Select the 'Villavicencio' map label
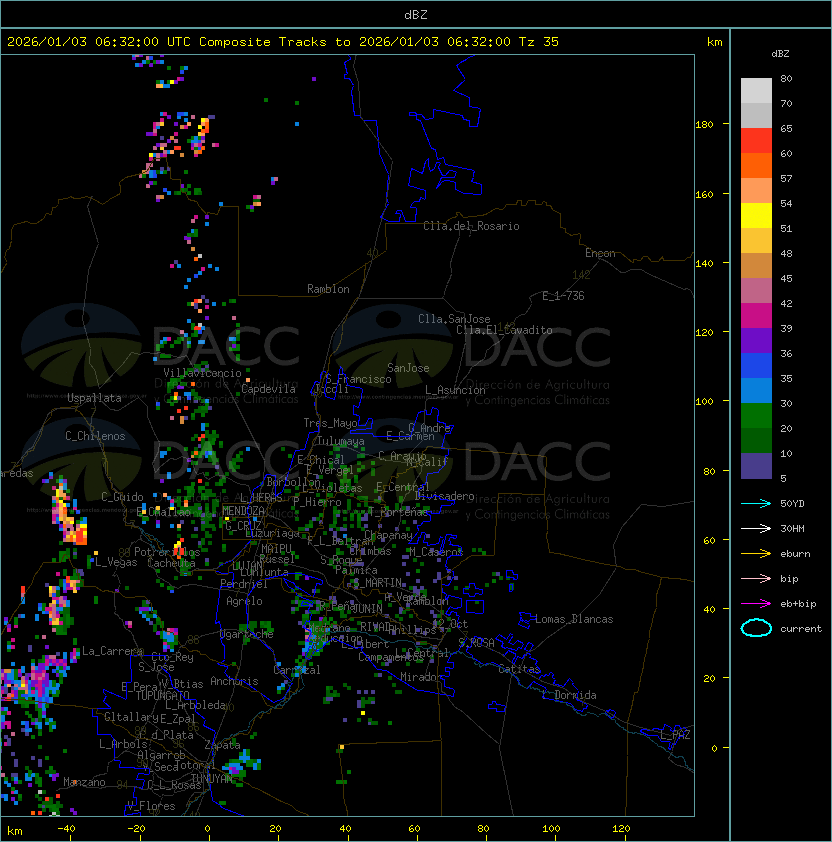Image resolution: width=832 pixels, height=842 pixels. click(202, 373)
